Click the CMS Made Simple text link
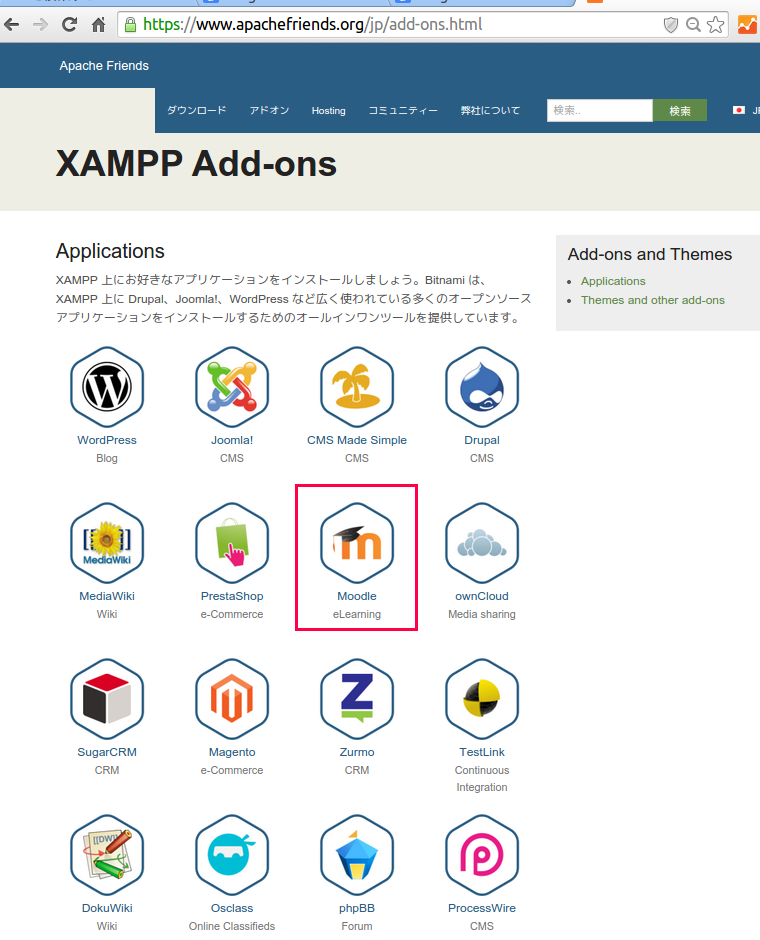 tap(357, 440)
